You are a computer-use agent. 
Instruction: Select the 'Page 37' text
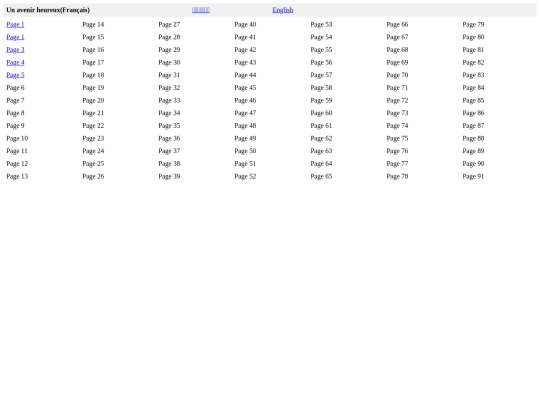point(169,151)
